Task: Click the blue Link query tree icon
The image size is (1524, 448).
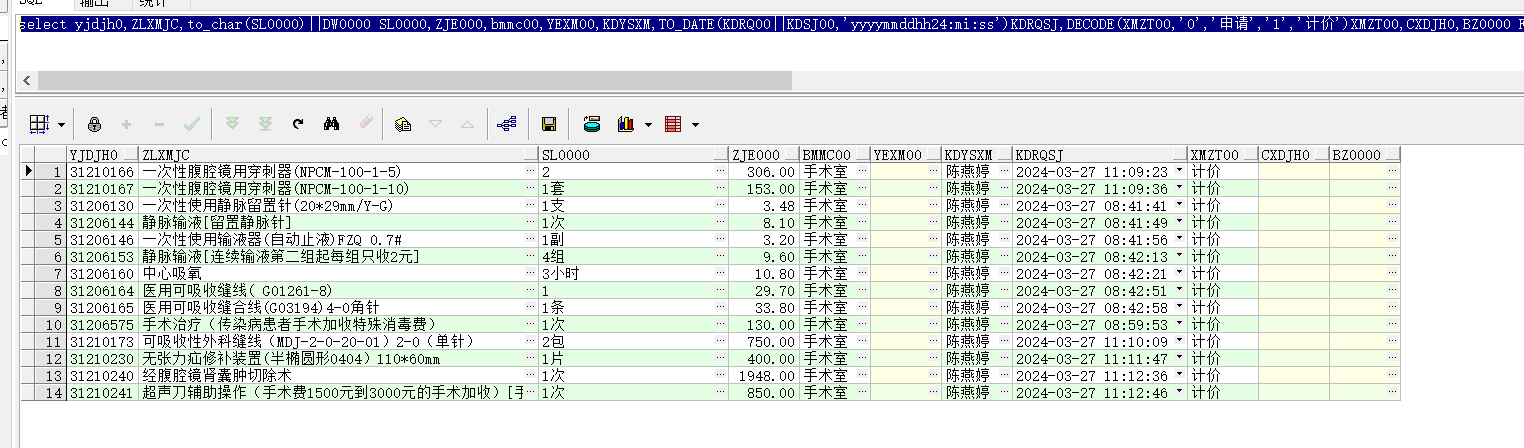Action: pyautogui.click(x=507, y=125)
